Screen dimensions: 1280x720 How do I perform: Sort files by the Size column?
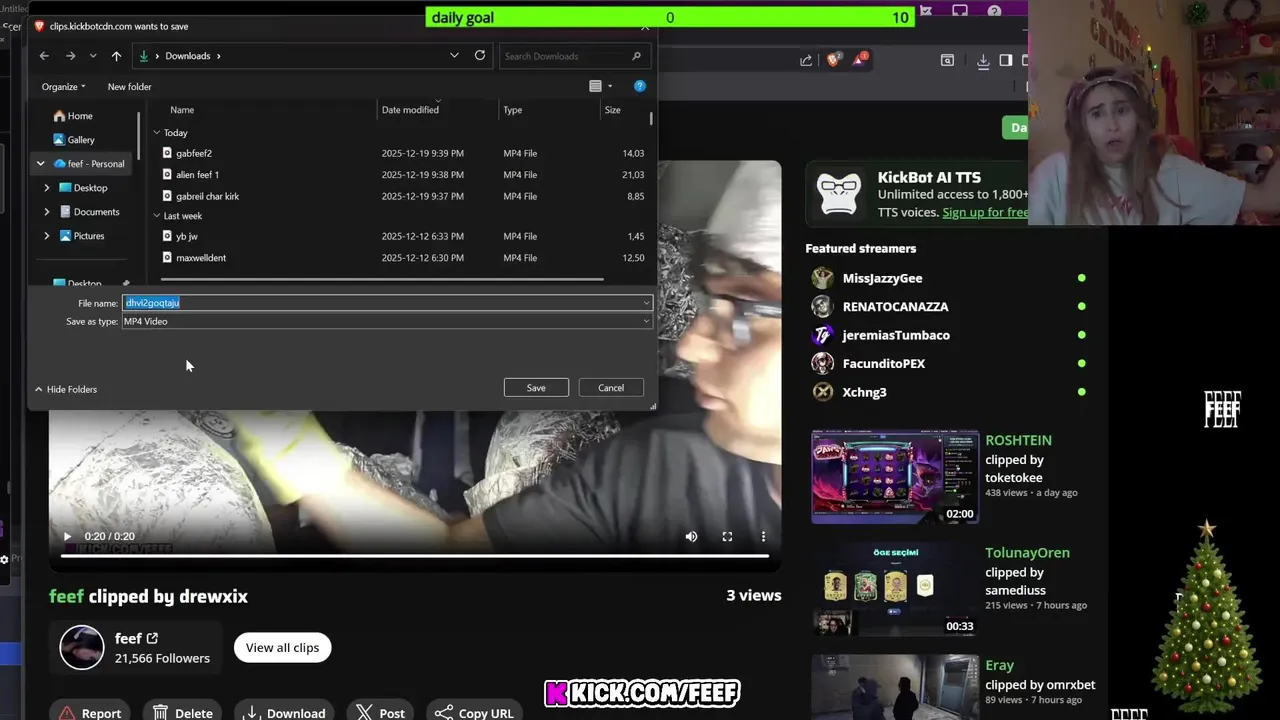pos(612,110)
